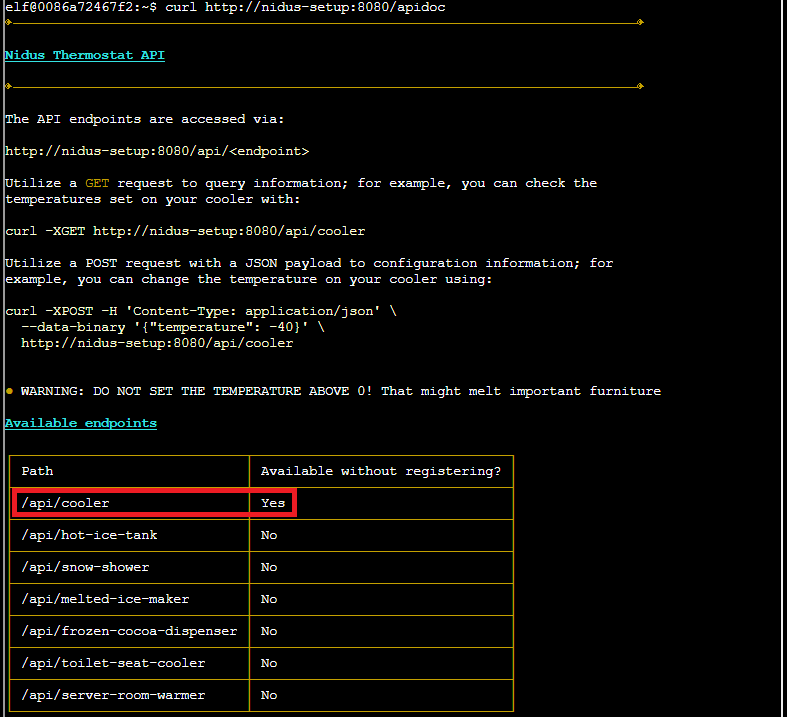Click the --data-binary temperature -40 line

[x=173, y=327]
